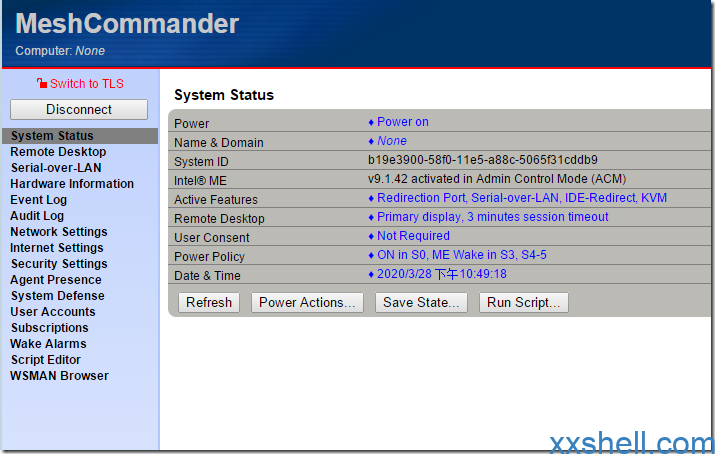Viewport: 715px width, 454px height.
Task: Click the Save State button
Action: (x=421, y=303)
